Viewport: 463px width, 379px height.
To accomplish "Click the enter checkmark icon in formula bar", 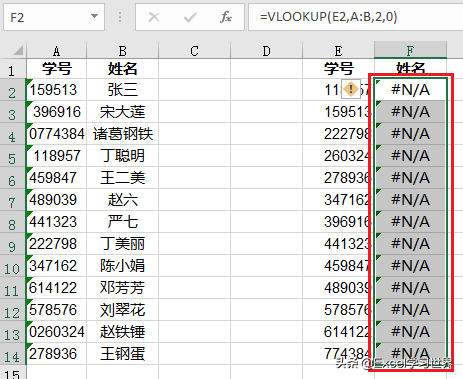I will pos(190,17).
